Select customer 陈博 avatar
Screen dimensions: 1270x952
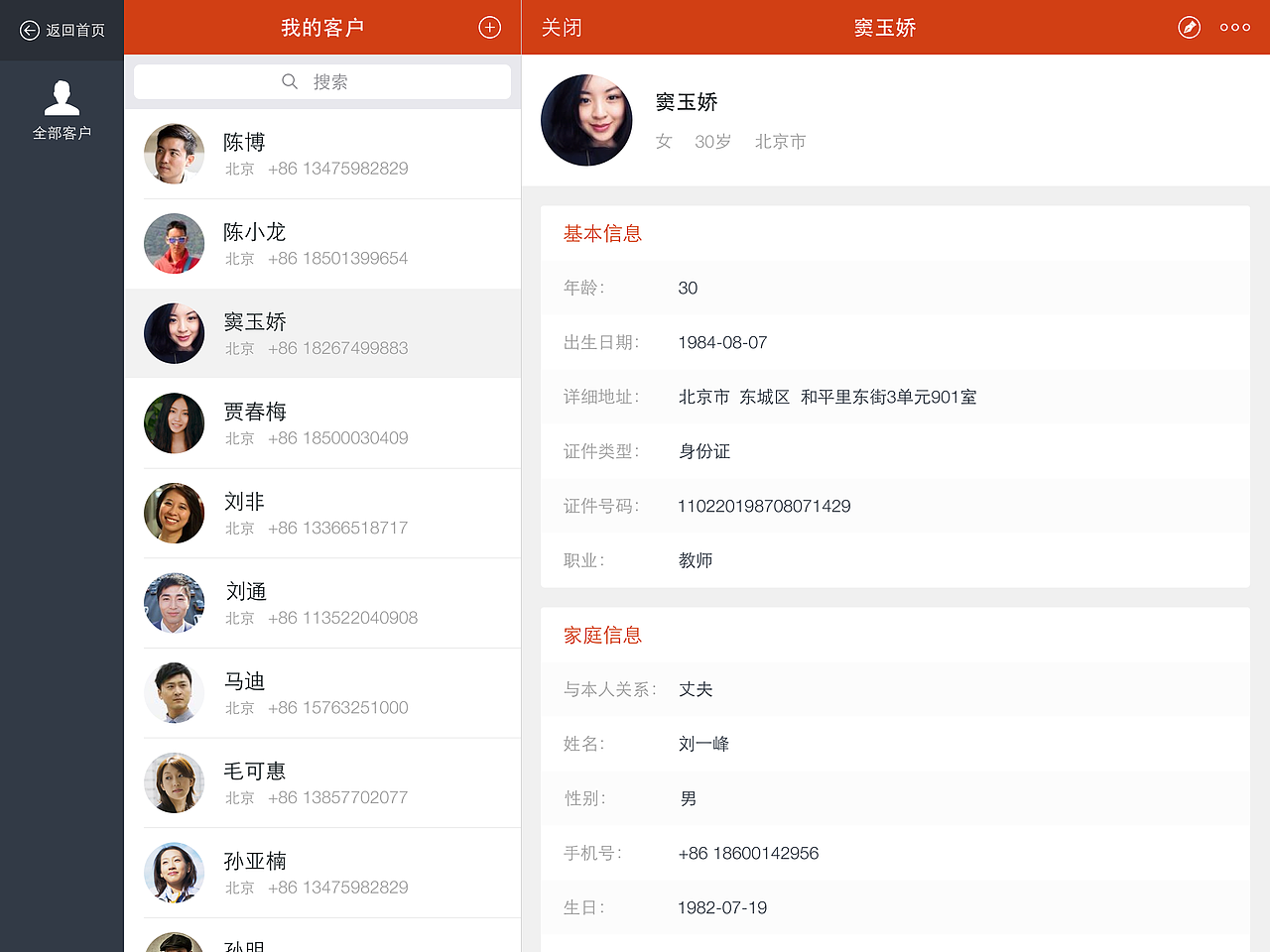(x=174, y=154)
